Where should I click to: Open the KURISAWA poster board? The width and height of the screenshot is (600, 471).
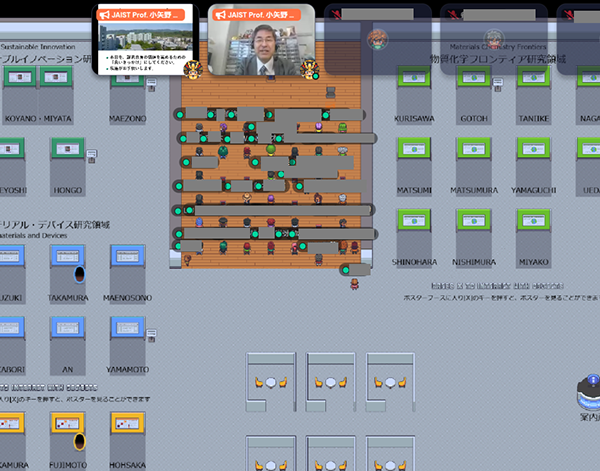pos(414,76)
